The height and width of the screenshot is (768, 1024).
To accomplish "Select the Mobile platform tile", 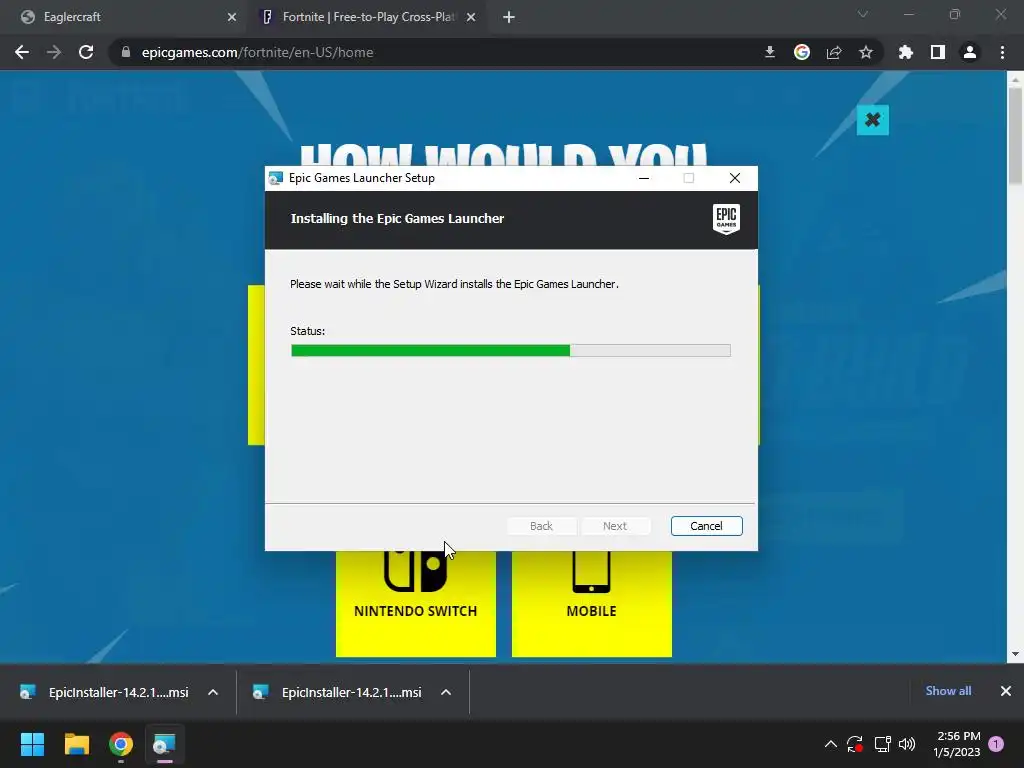I will point(592,603).
